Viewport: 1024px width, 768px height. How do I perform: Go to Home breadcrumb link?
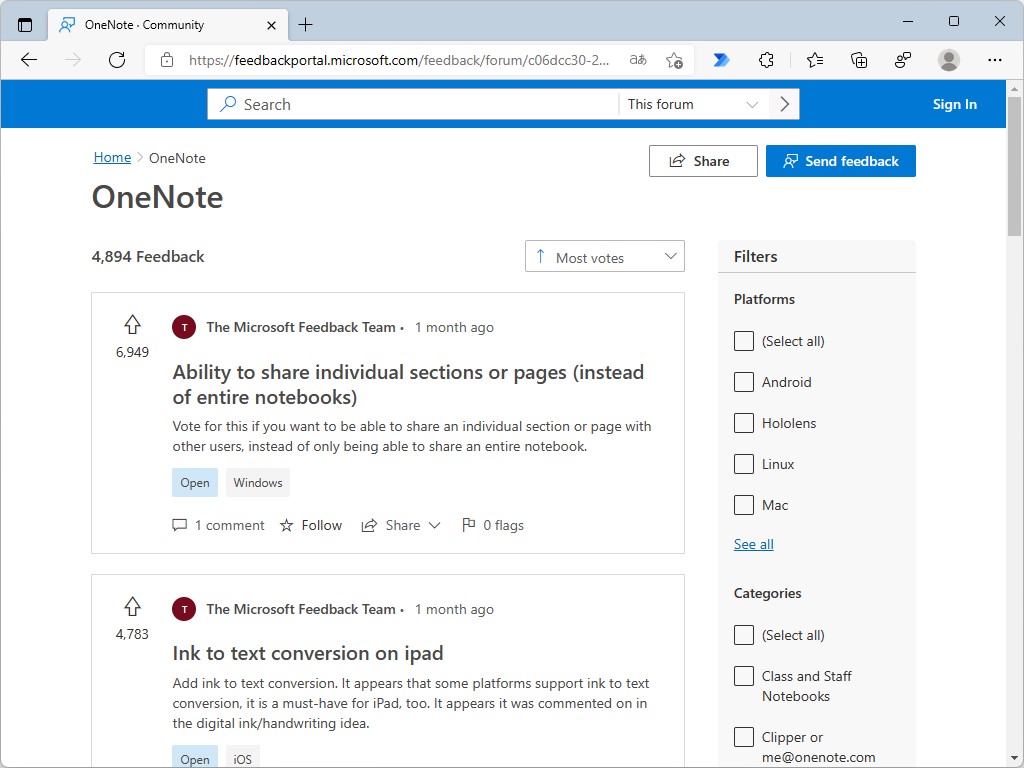pyautogui.click(x=112, y=157)
